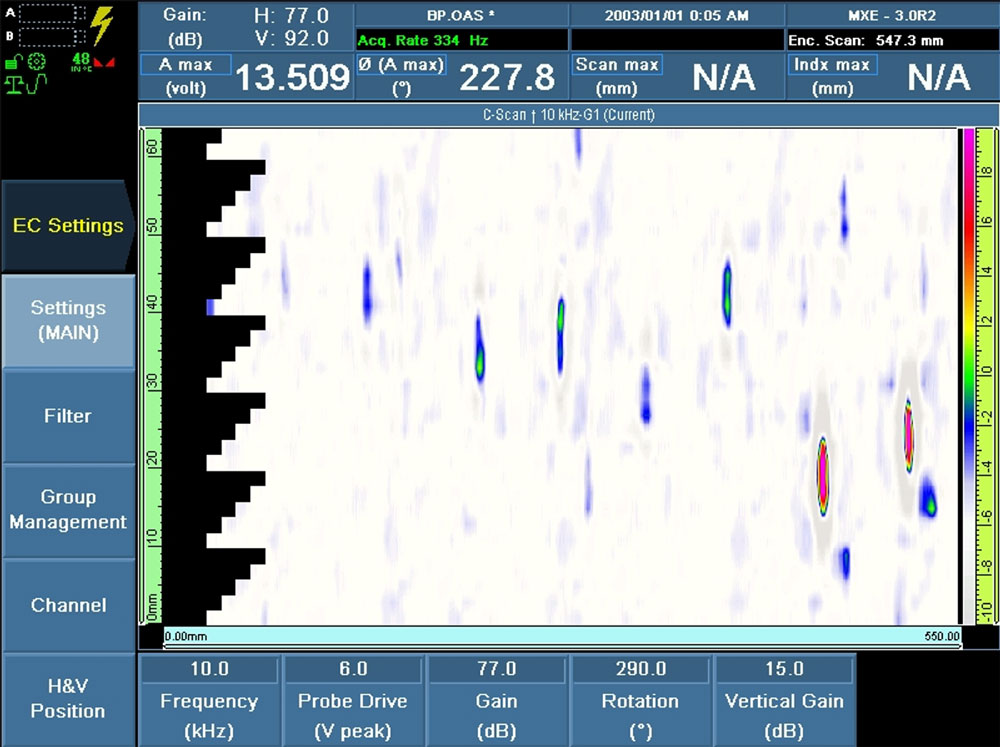Click the green unlocked padlock icon

(x=13, y=62)
